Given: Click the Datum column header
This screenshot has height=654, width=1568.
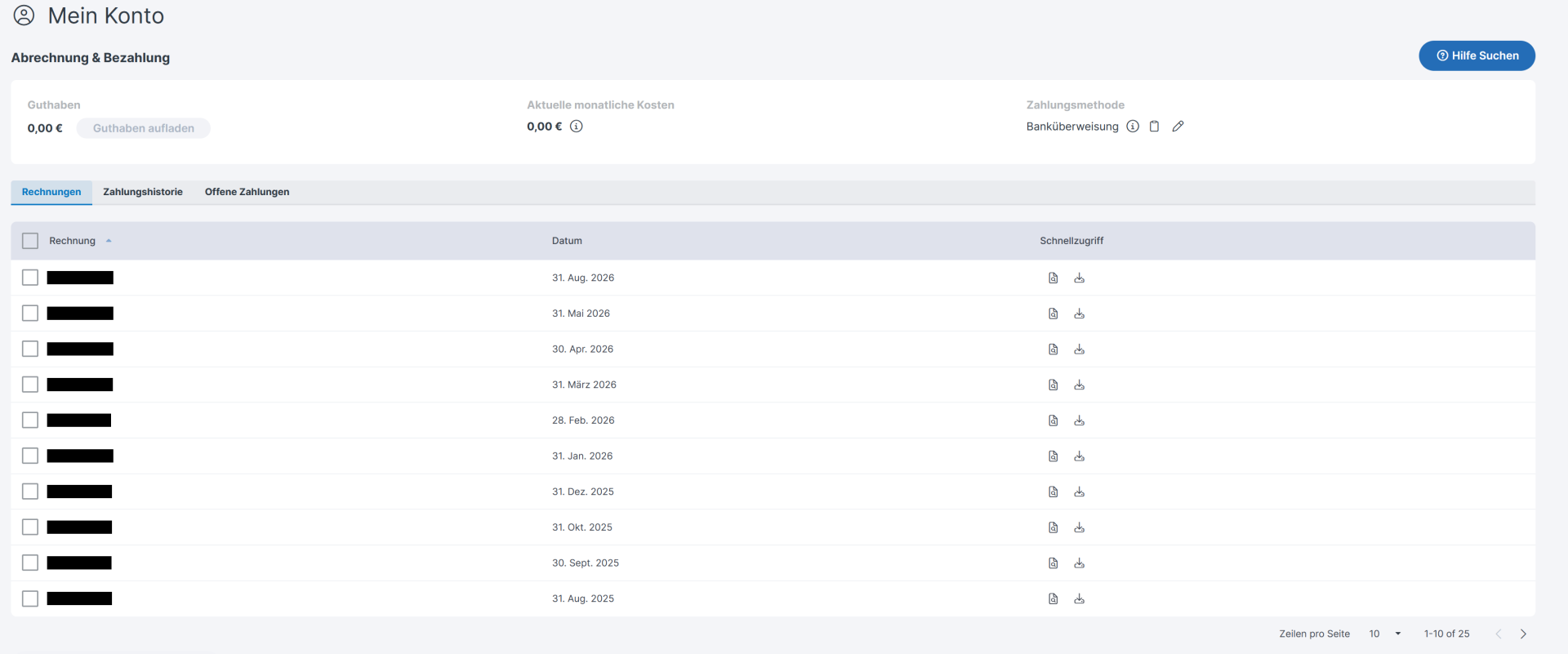Looking at the screenshot, I should (x=567, y=241).
